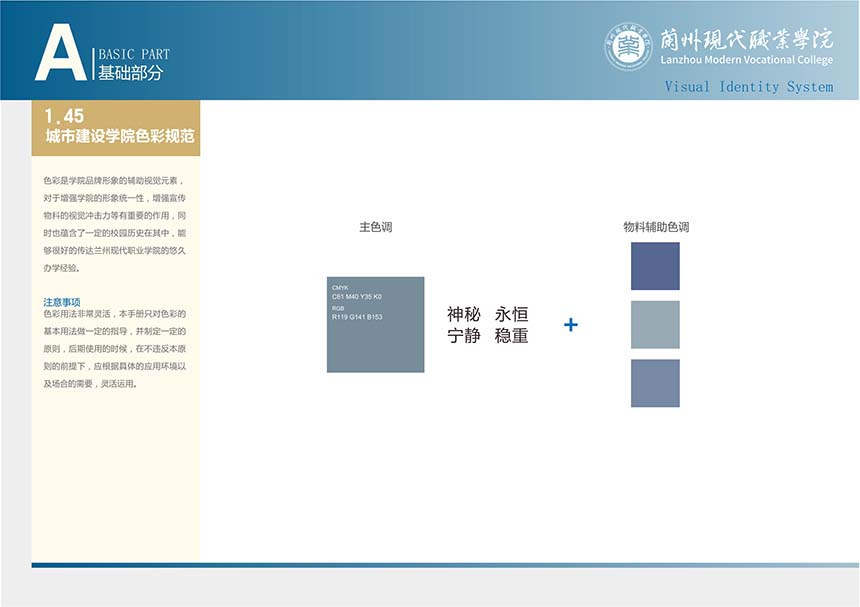Click the large white letter A
Image resolution: width=860 pixels, height=607 pixels.
pyautogui.click(x=60, y=53)
